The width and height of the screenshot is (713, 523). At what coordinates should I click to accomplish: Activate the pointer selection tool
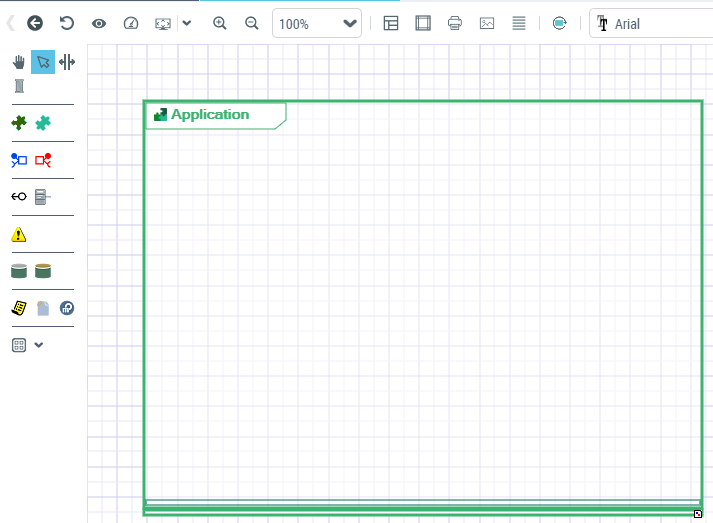point(43,62)
